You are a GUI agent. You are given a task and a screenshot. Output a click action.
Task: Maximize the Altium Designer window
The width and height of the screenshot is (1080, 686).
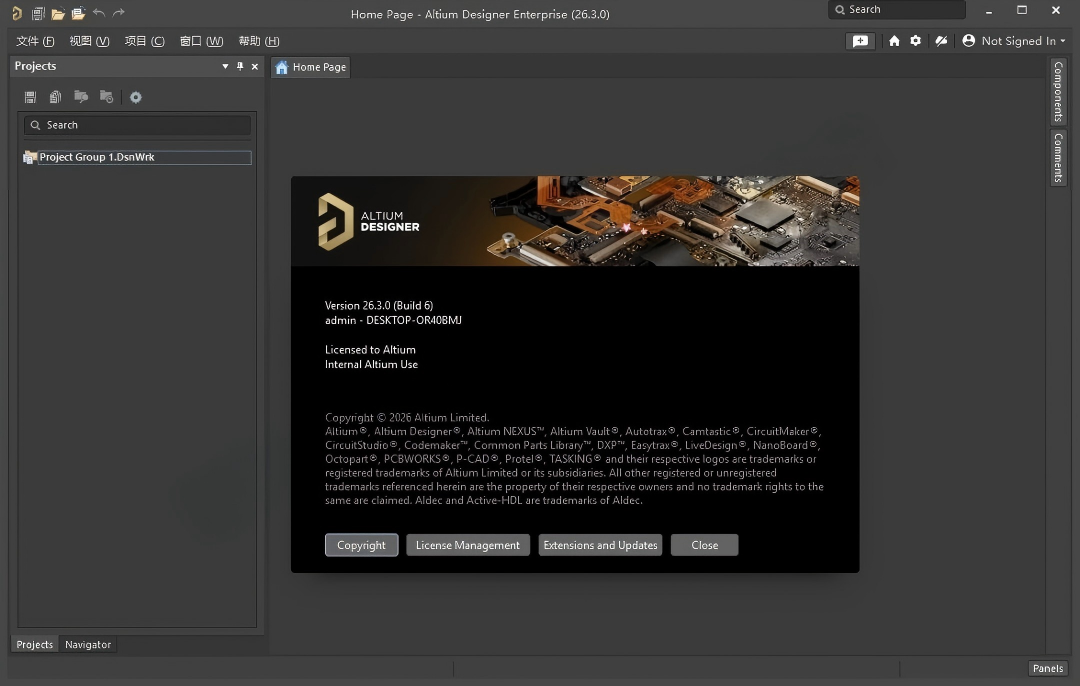1022,10
